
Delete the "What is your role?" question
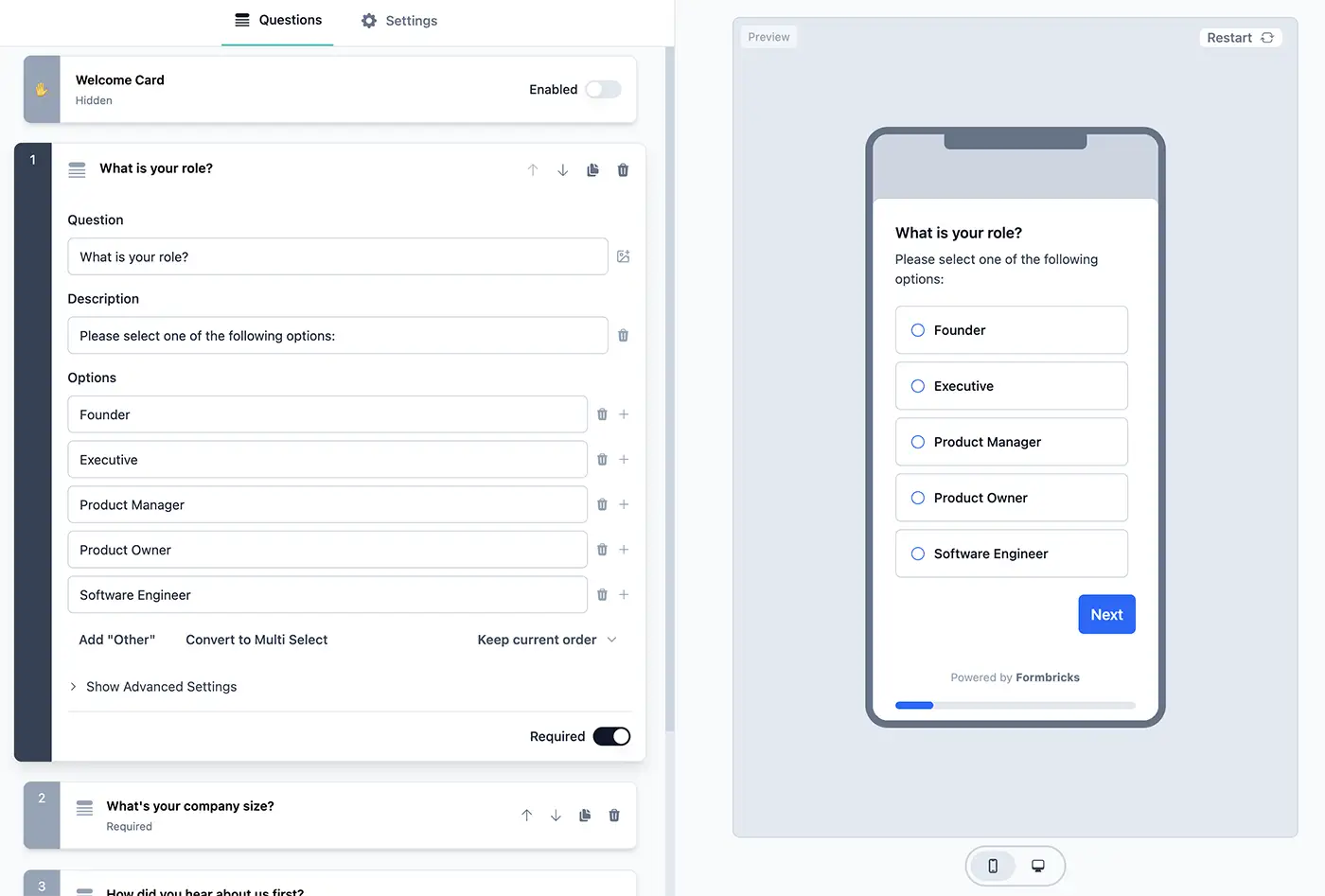(x=623, y=169)
